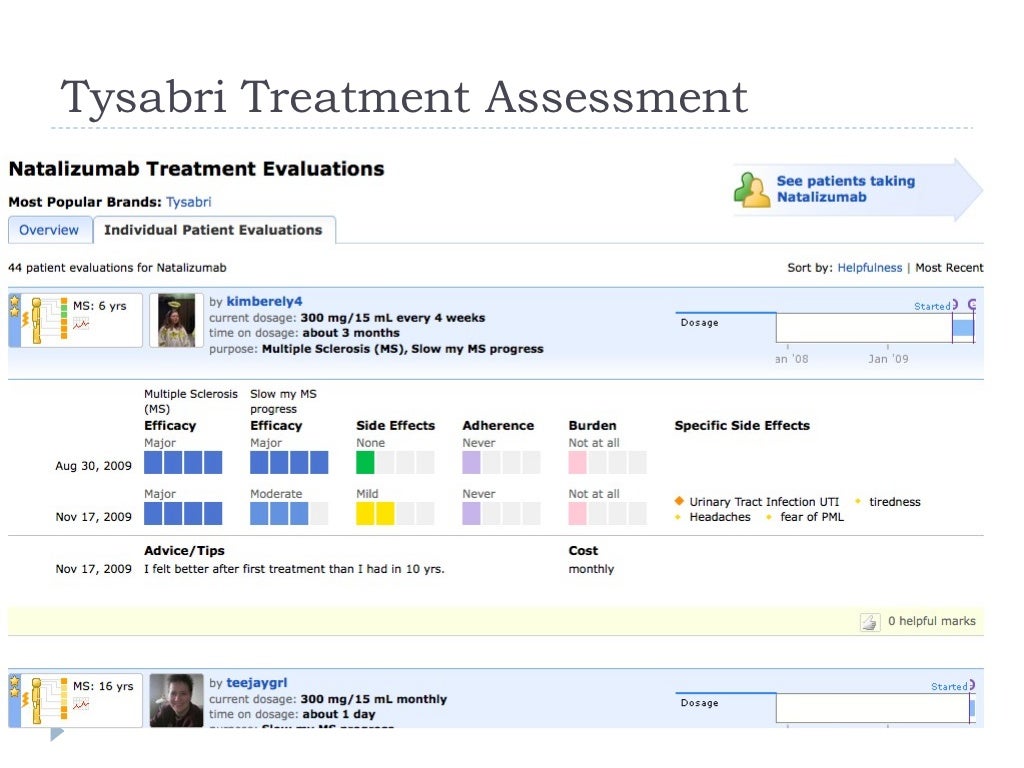
Task: Click the star icon on teejaygrl's card
Action: tap(14, 686)
